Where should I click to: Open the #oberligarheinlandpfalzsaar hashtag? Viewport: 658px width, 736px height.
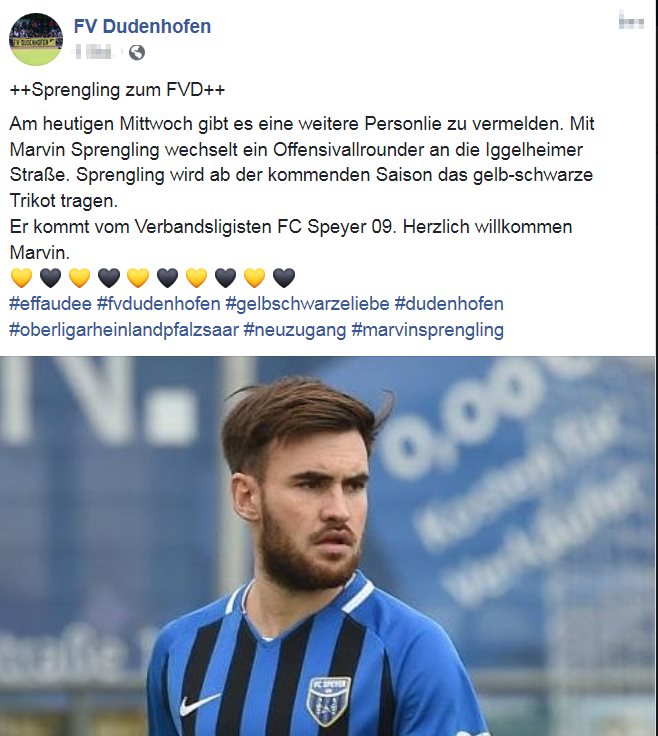pos(124,330)
